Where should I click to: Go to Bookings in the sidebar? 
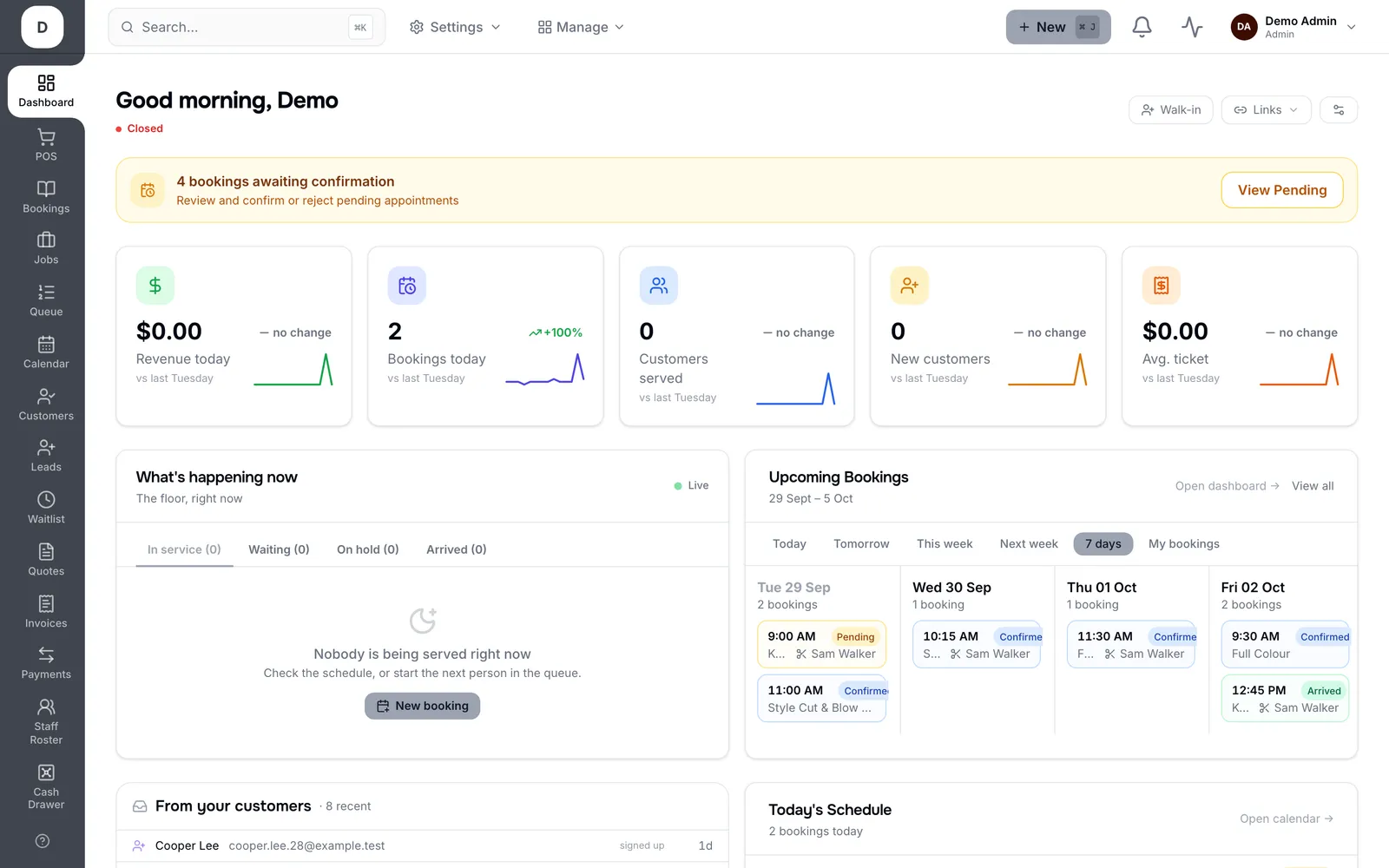(46, 197)
